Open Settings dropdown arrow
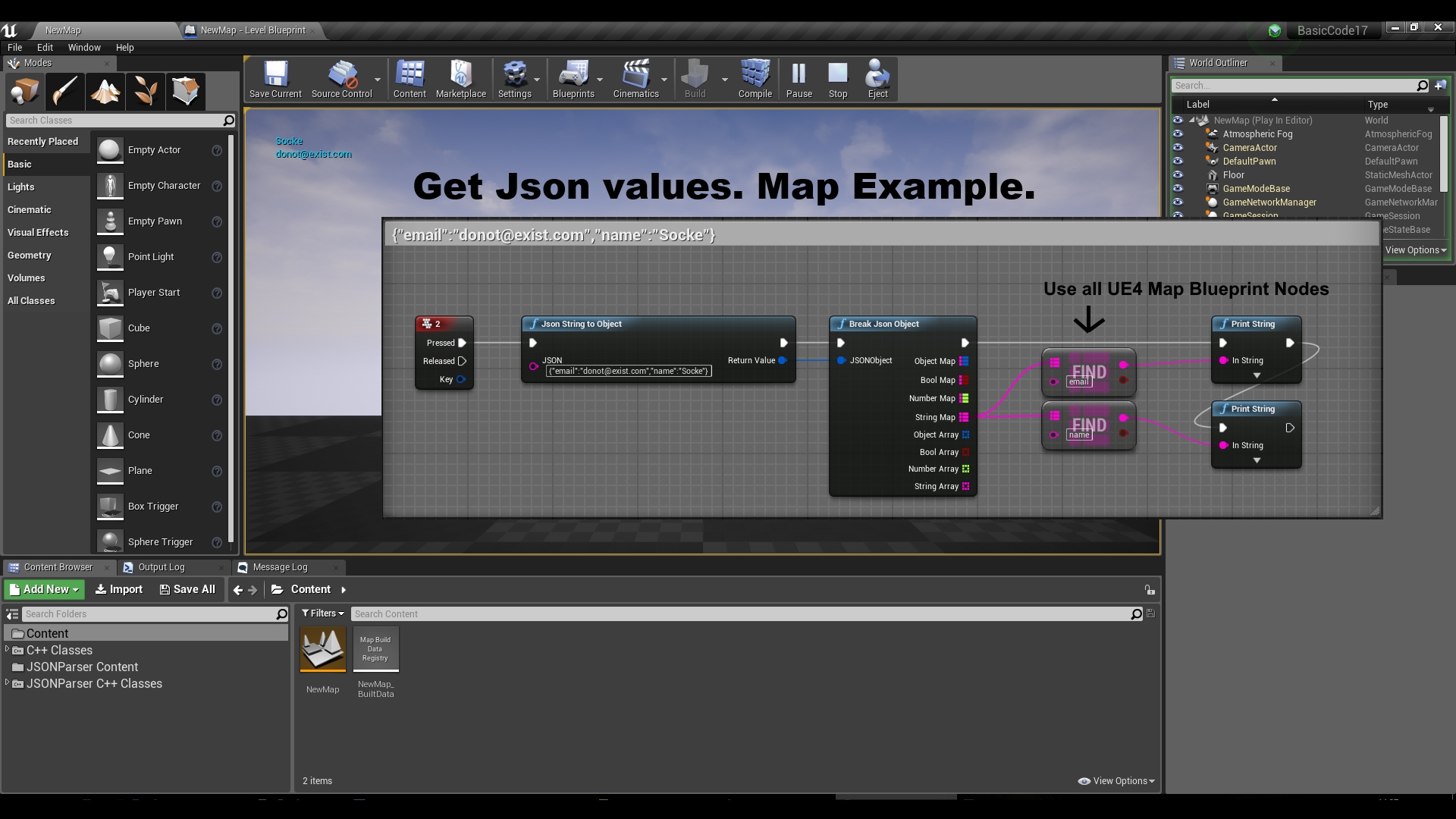This screenshot has height=819, width=1456. point(537,79)
